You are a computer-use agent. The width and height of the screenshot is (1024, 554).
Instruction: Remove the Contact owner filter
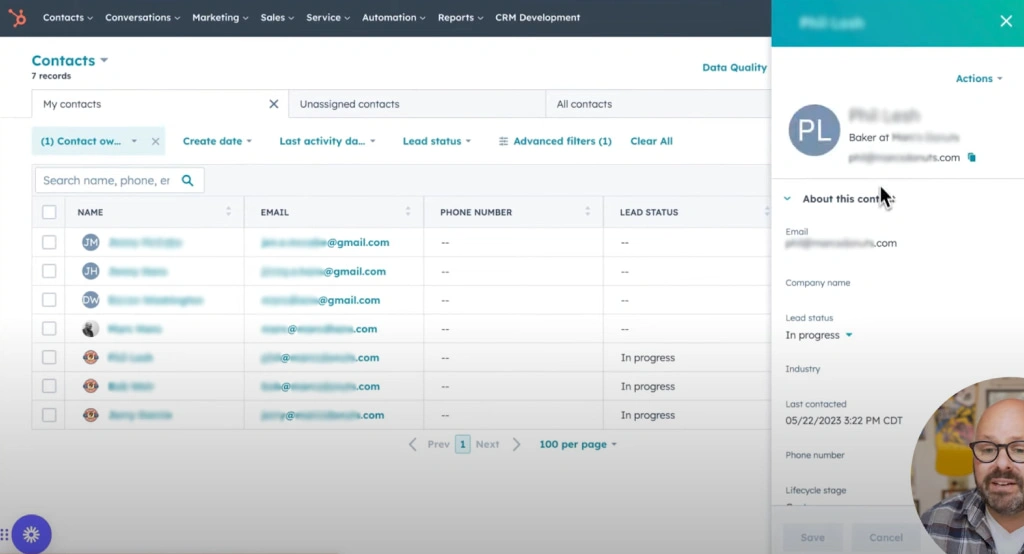pos(155,141)
